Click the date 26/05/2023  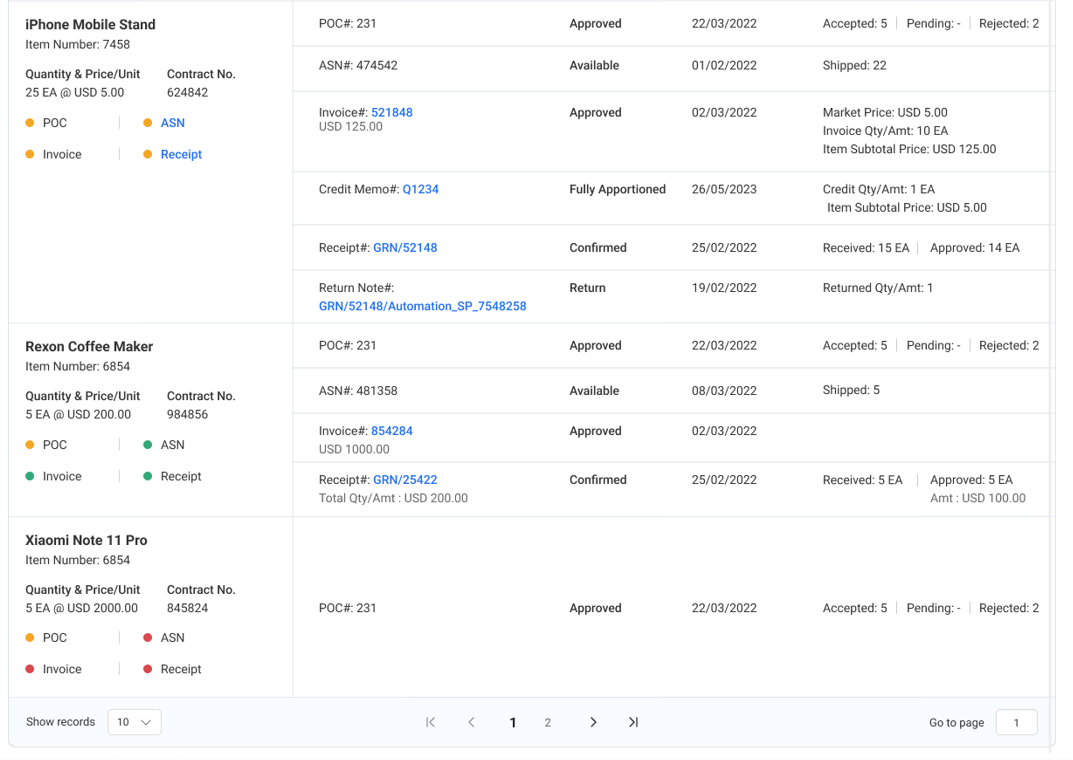(724, 189)
